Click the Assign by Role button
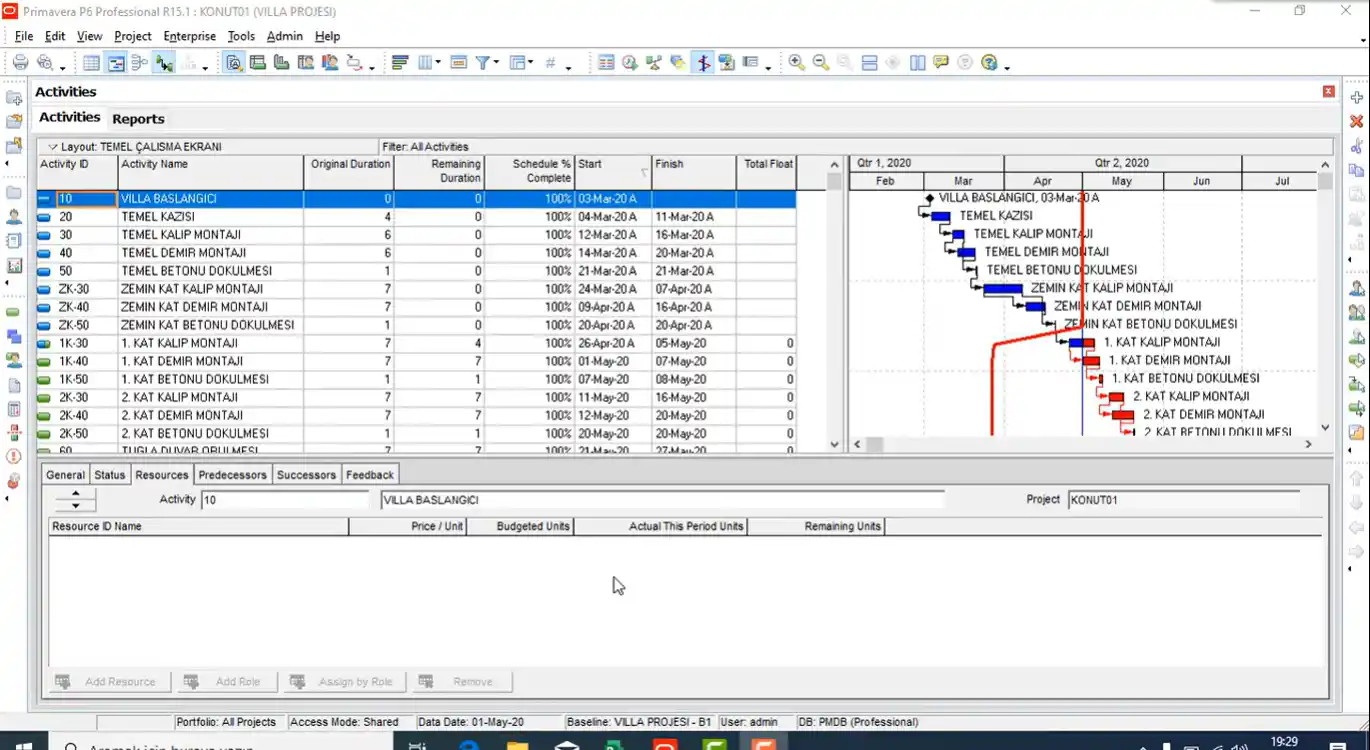Image resolution: width=1370 pixels, height=750 pixels. [343, 682]
